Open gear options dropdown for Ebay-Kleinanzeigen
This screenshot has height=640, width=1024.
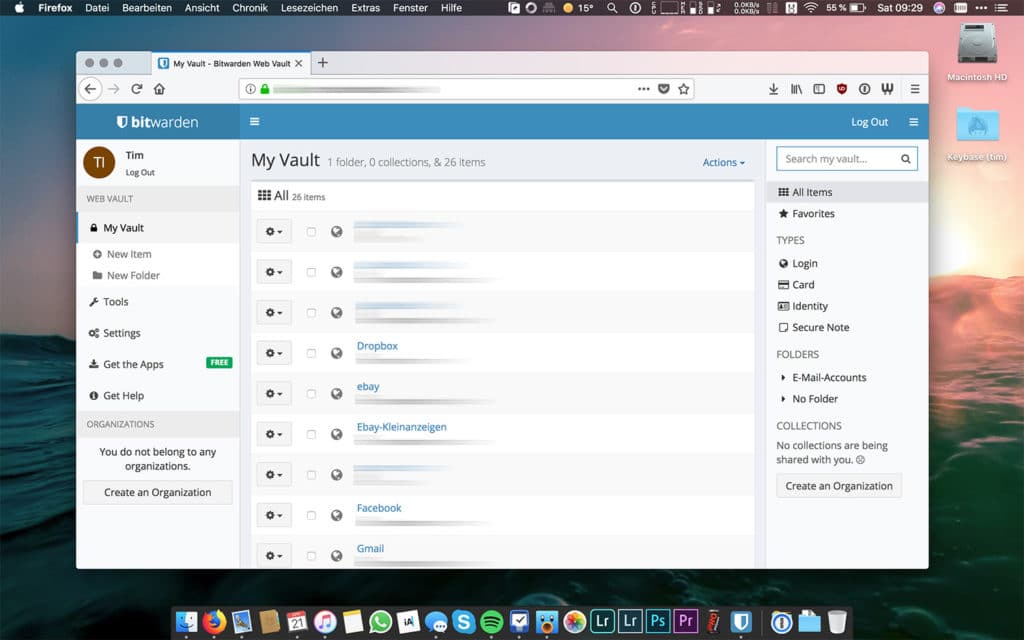(274, 434)
